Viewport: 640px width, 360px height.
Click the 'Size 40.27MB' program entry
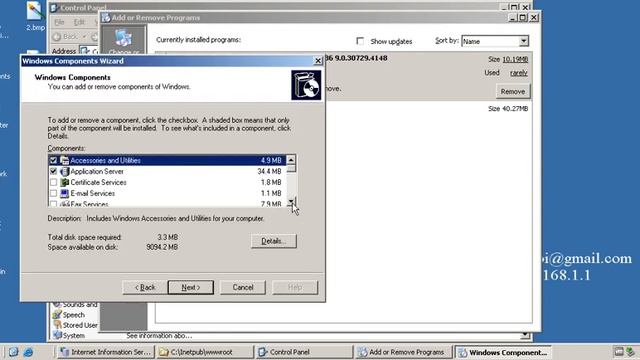tap(508, 109)
